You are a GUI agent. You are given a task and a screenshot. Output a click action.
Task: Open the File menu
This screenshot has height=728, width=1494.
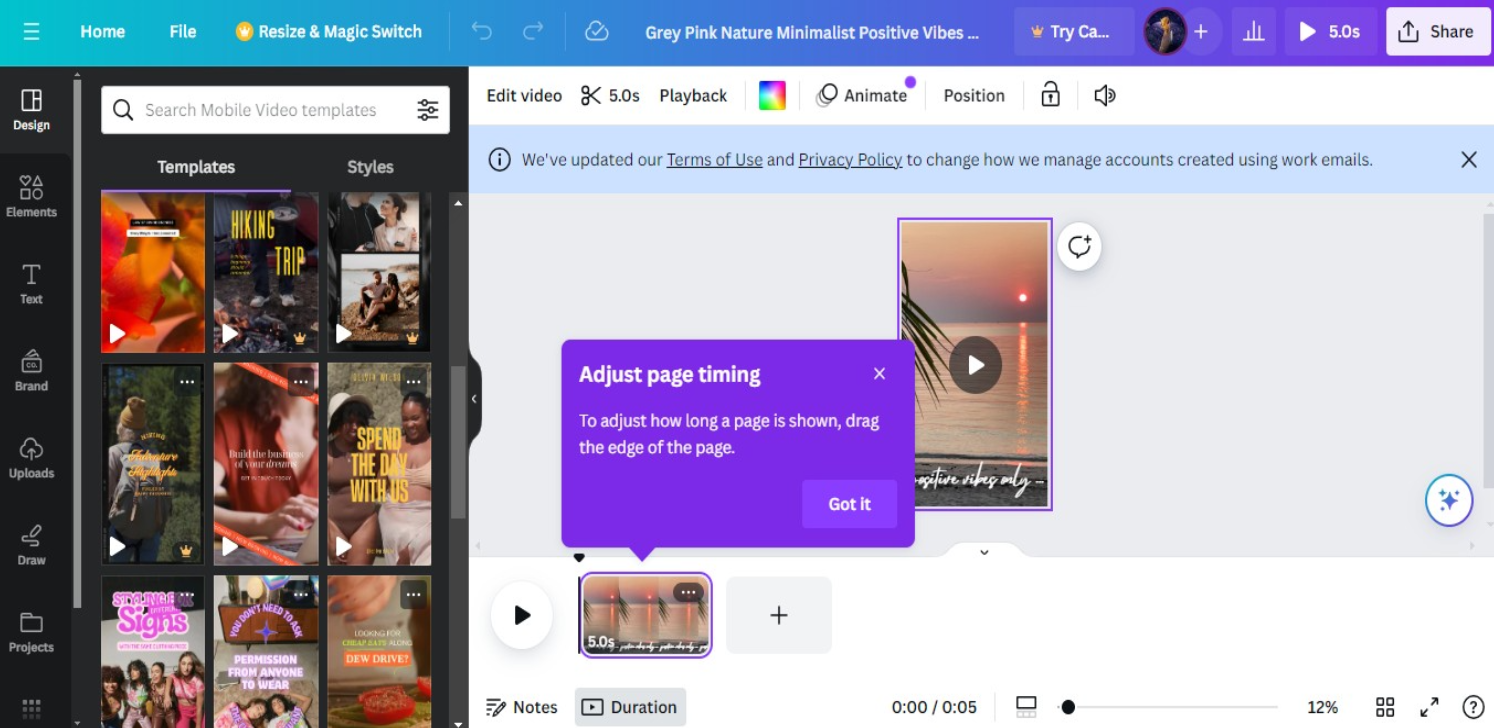(182, 31)
